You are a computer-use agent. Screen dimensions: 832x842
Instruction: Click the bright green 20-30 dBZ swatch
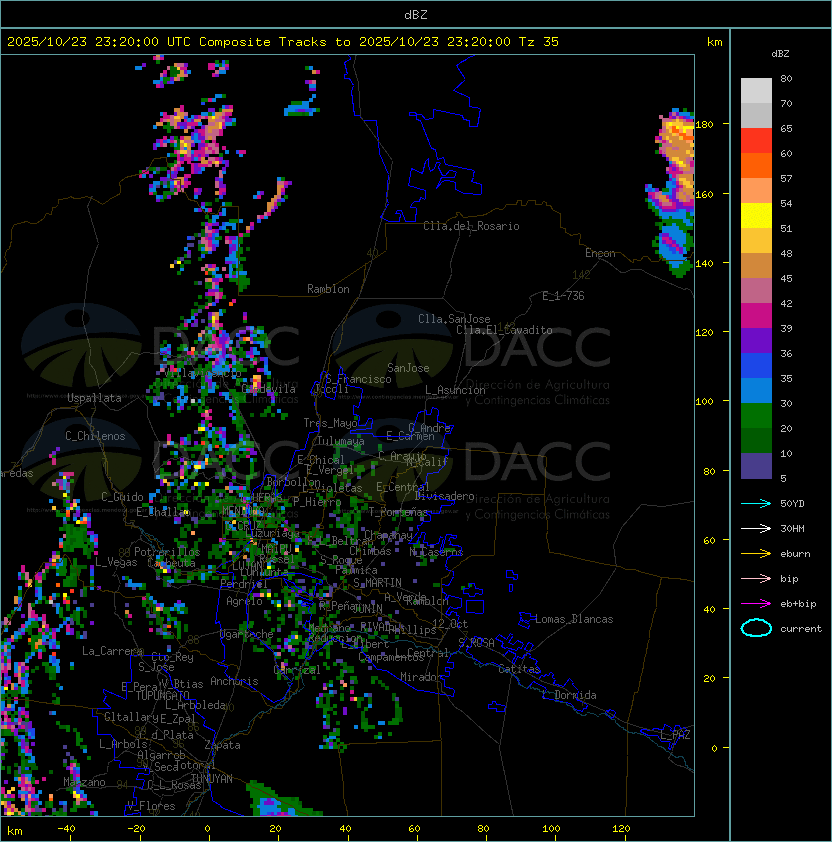coord(756,416)
